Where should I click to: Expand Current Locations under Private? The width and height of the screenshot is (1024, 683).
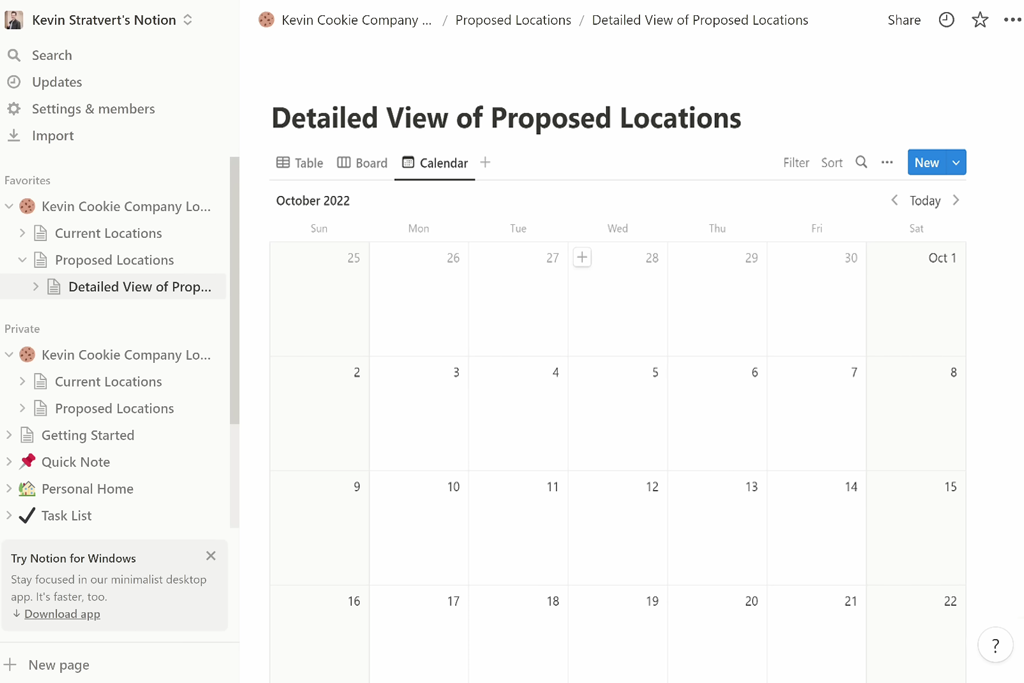click(22, 381)
